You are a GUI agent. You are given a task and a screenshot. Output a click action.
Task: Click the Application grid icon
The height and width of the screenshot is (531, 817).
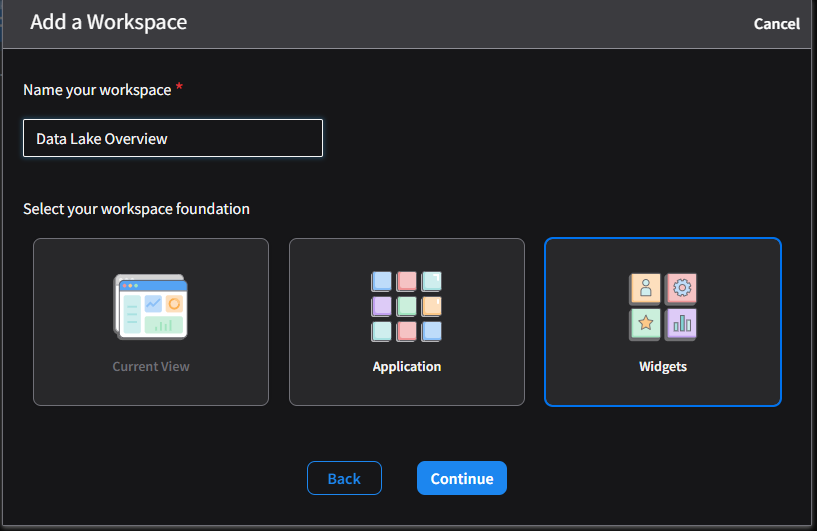(x=406, y=306)
